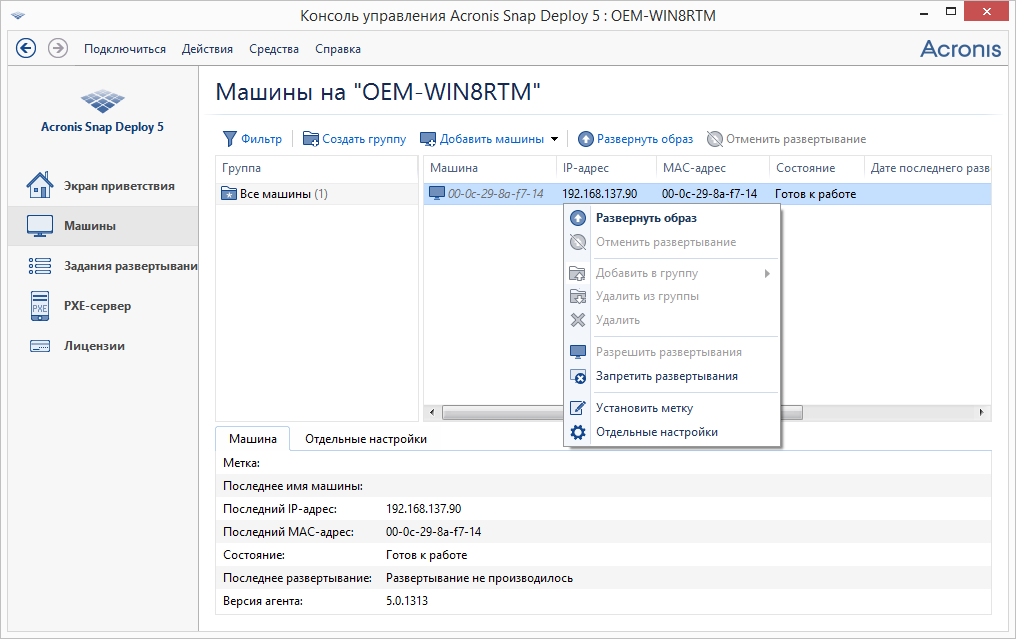Select Машины monitor icon in sidebar
This screenshot has height=639, width=1016.
[x=40, y=226]
